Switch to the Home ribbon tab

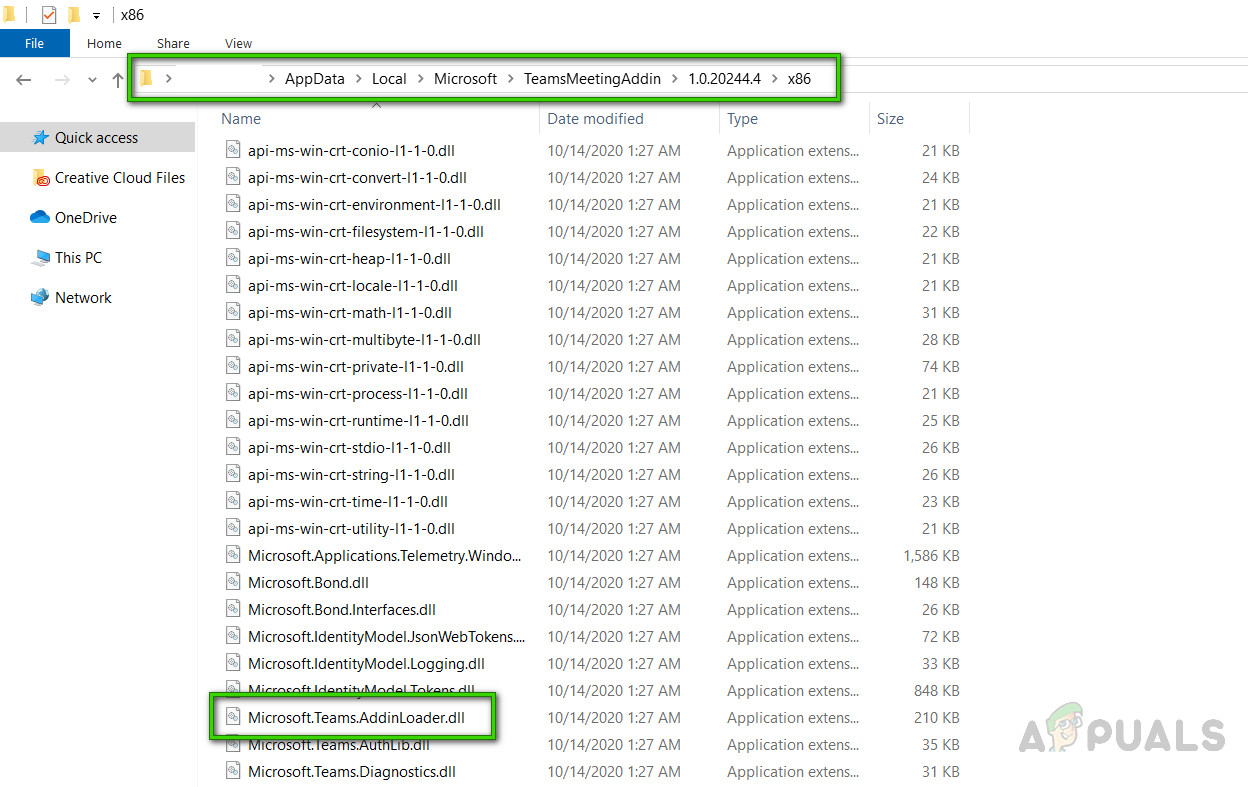104,43
